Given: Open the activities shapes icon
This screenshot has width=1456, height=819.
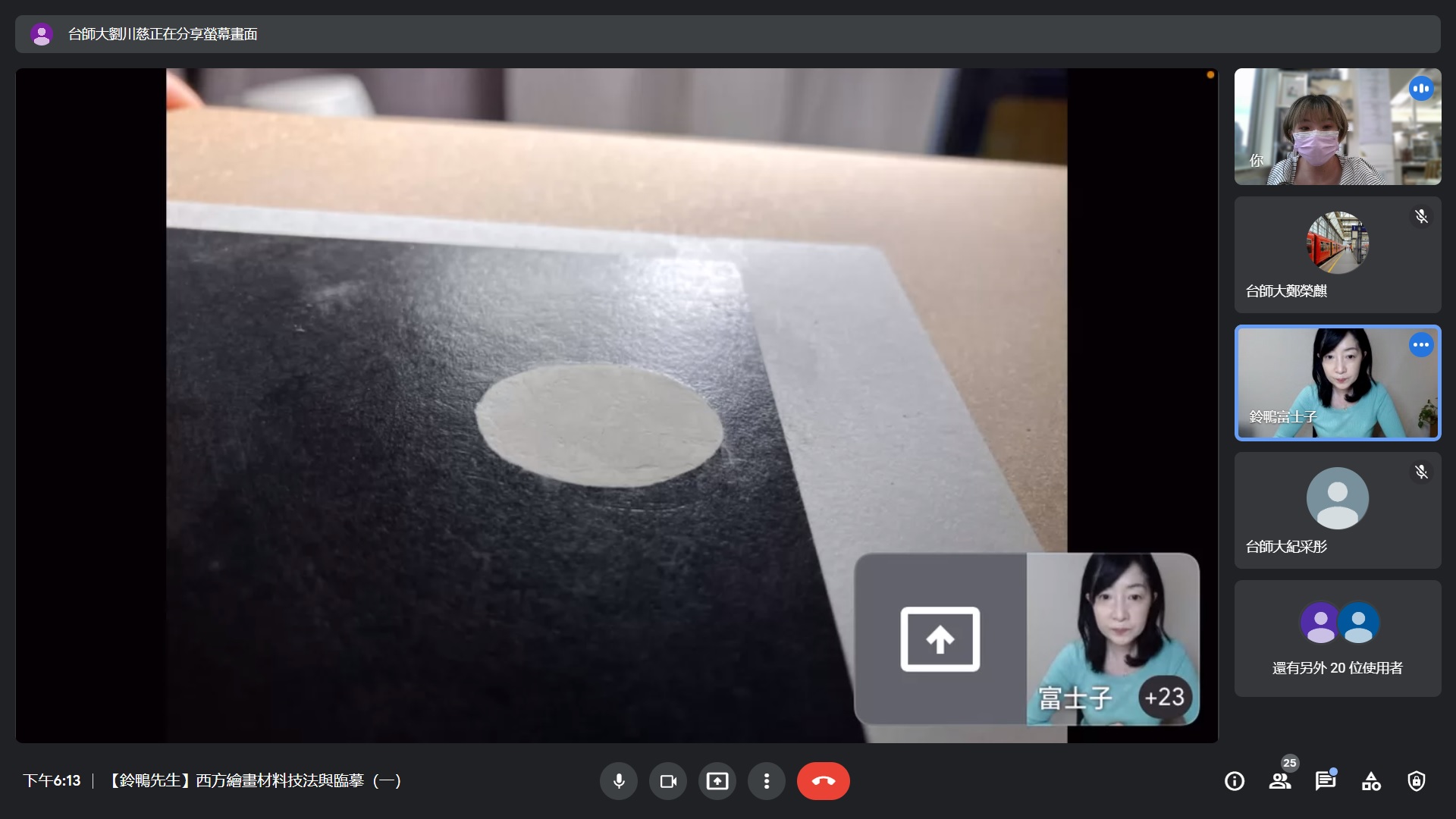Looking at the screenshot, I should point(1371,781).
